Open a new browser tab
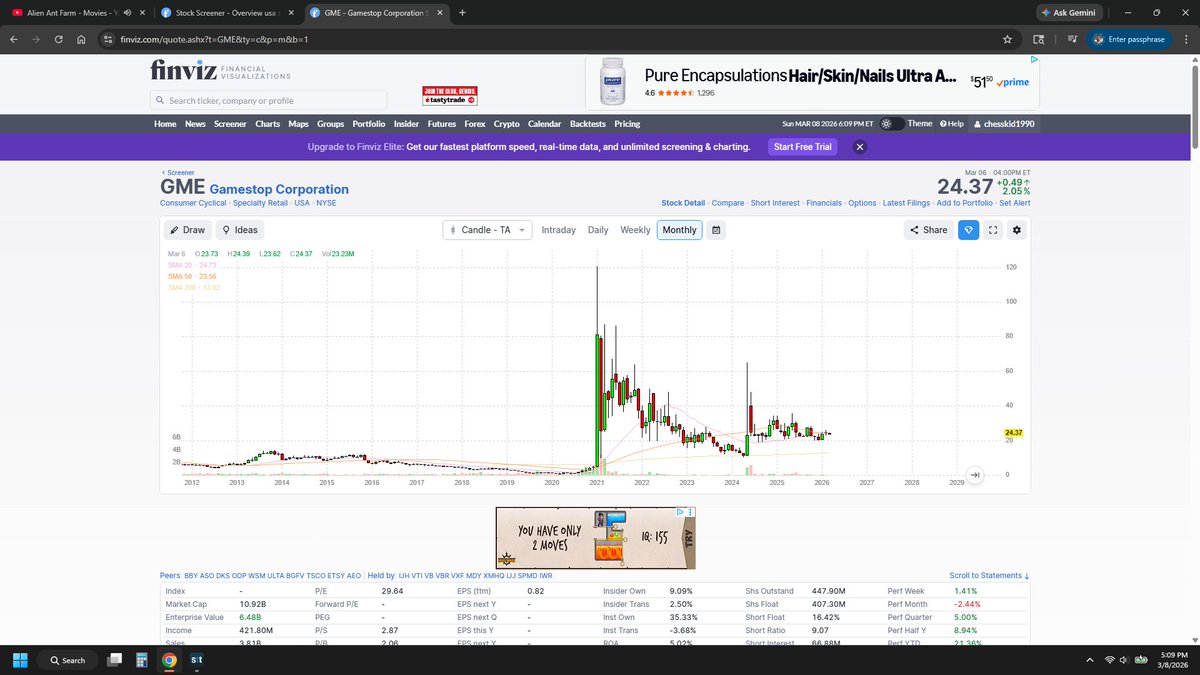Screen dimensions: 1200x675 pyautogui.click(x=462, y=12)
